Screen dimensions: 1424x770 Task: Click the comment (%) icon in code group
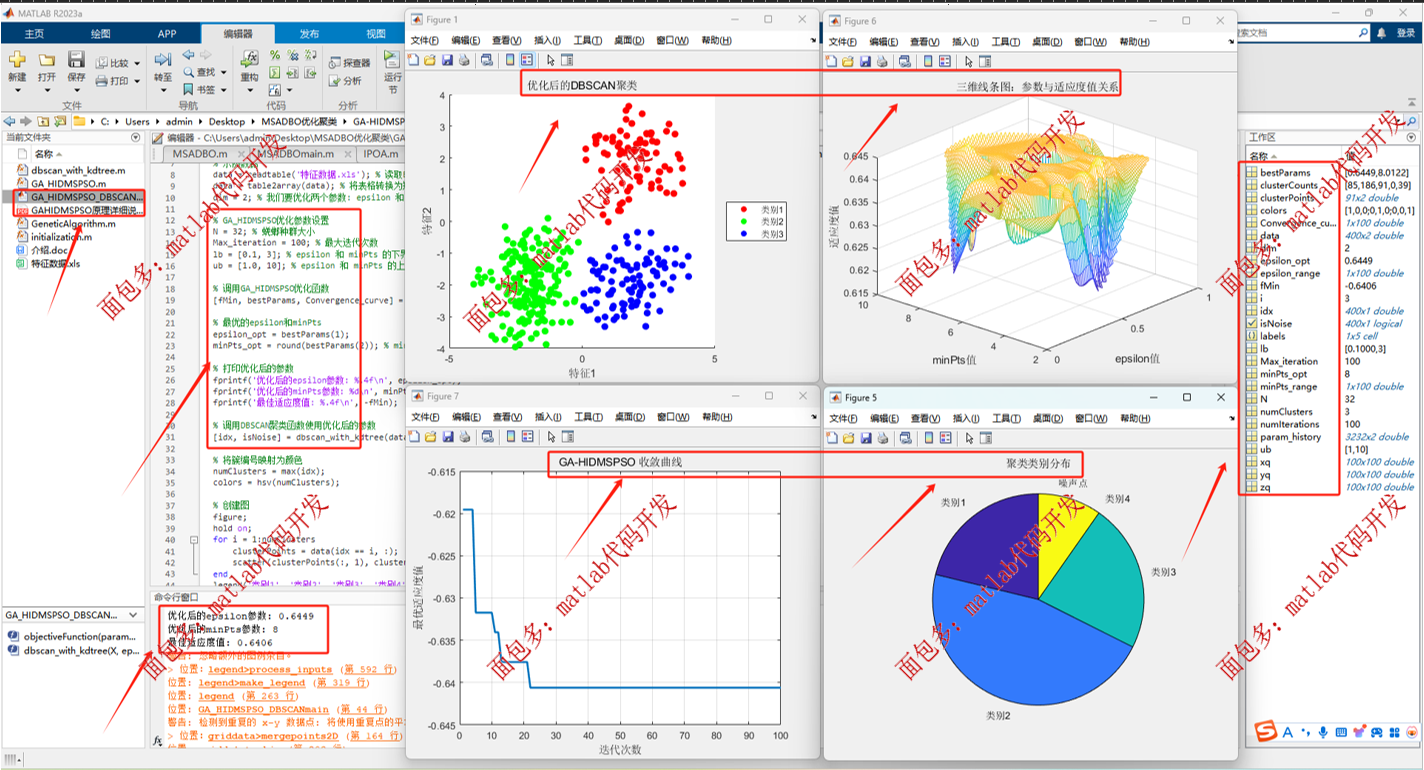point(275,55)
